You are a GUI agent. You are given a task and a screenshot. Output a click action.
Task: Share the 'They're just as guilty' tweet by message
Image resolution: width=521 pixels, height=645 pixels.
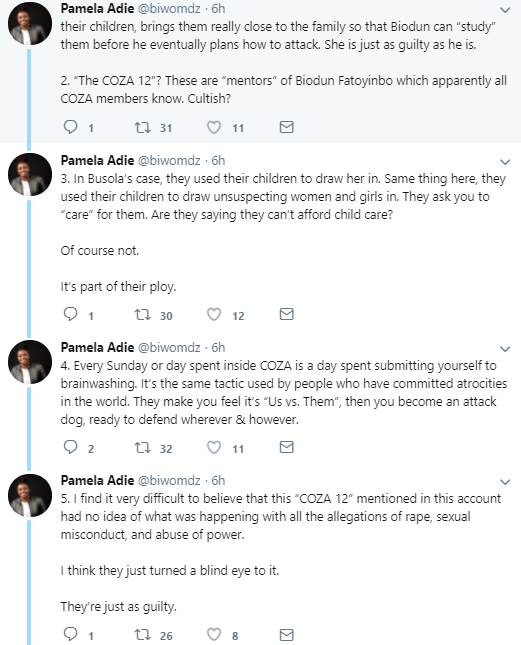pos(287,635)
